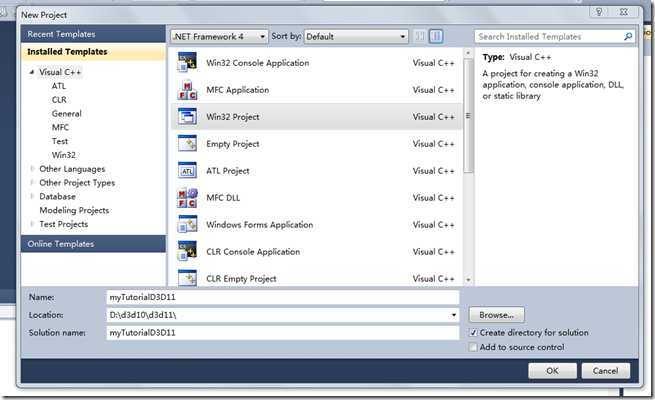
Task: Open the Recent Templates section
Action: coord(93,34)
